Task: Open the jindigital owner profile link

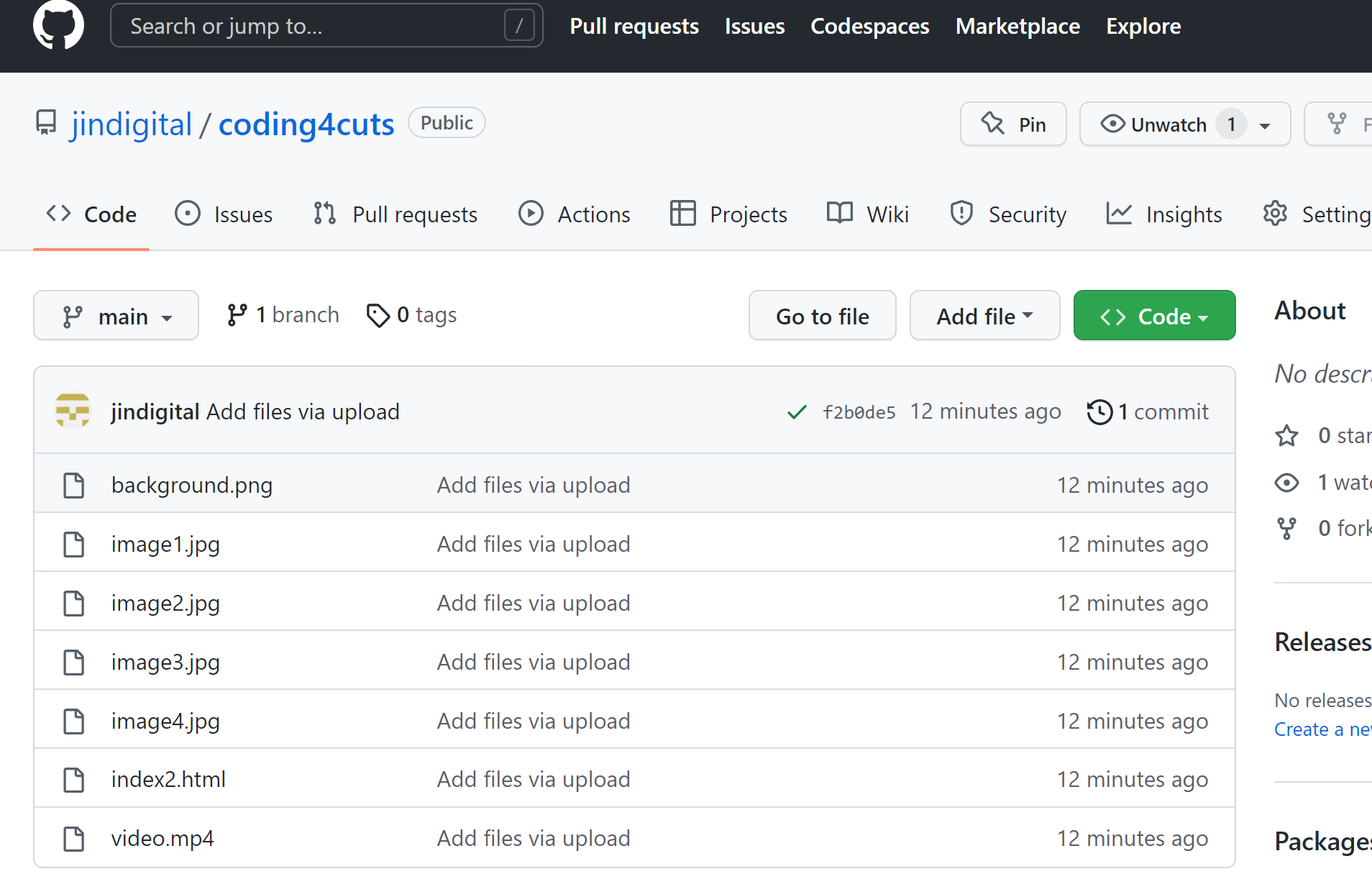Action: pyautogui.click(x=132, y=124)
